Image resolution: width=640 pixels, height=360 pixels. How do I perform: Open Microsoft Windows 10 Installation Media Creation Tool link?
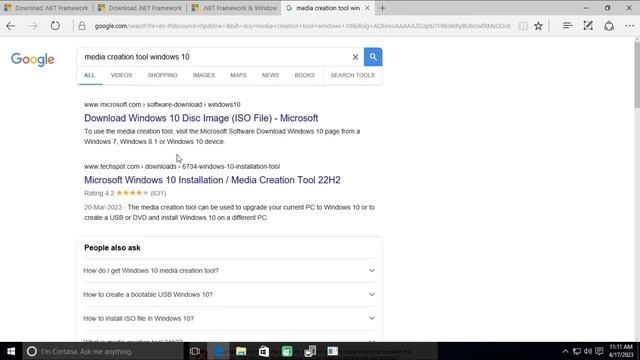212,180
